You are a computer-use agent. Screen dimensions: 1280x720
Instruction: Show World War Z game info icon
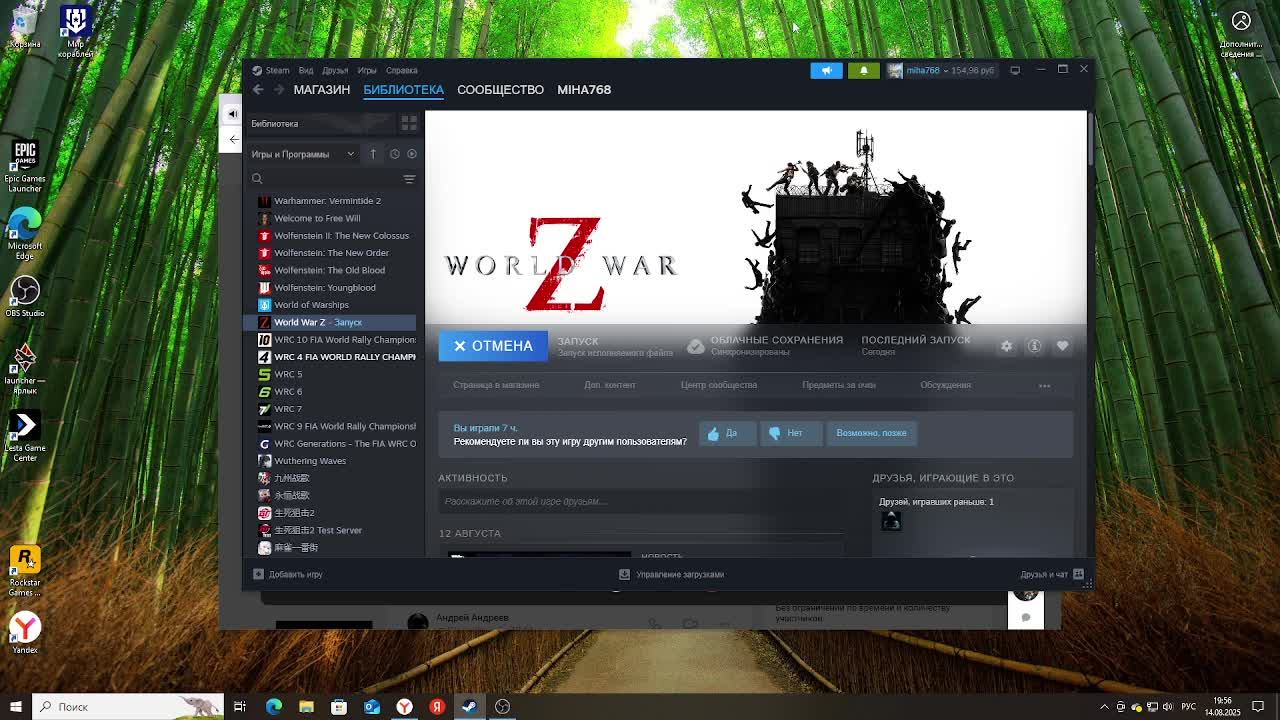[x=1035, y=346]
